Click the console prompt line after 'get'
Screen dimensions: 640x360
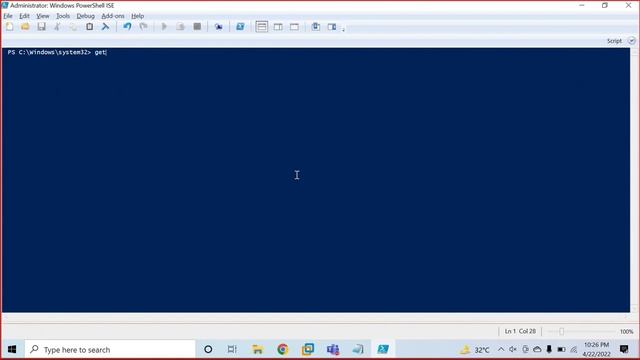(x=107, y=52)
